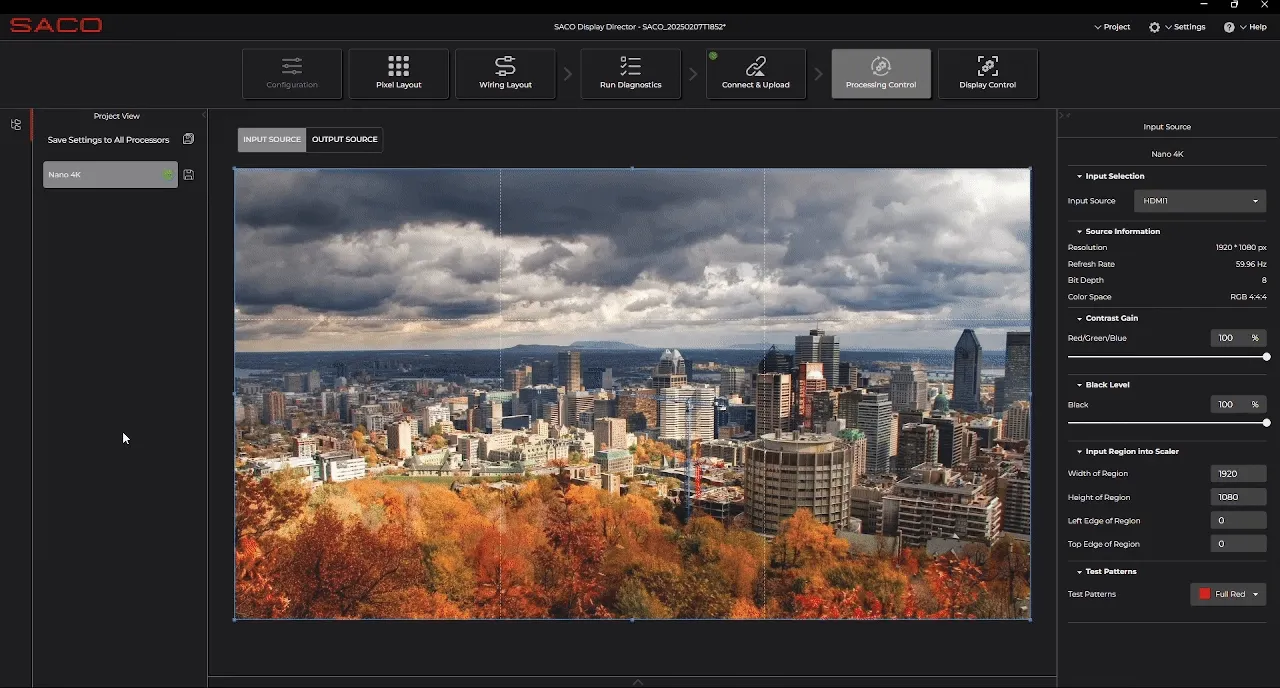Open the Settings menu
The width and height of the screenshot is (1280, 688).
coord(1178,27)
